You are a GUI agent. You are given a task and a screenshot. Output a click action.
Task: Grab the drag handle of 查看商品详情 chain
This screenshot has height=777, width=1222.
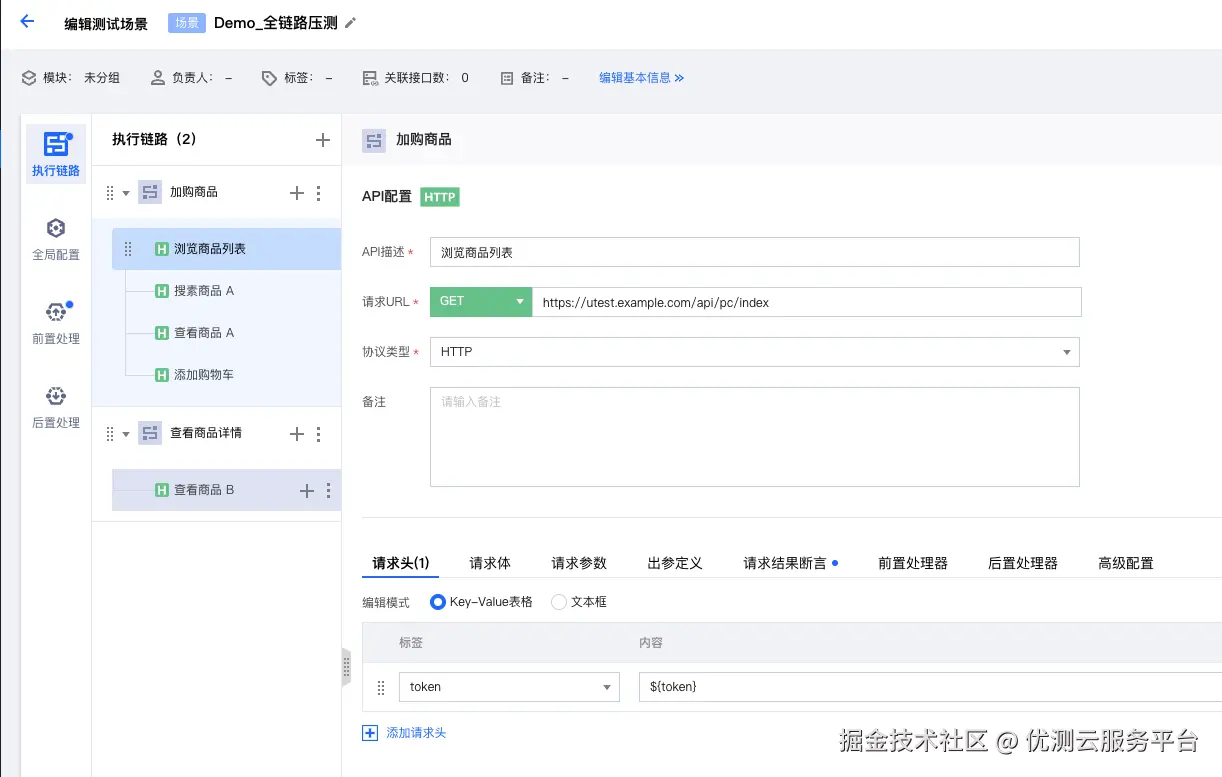tap(110, 434)
